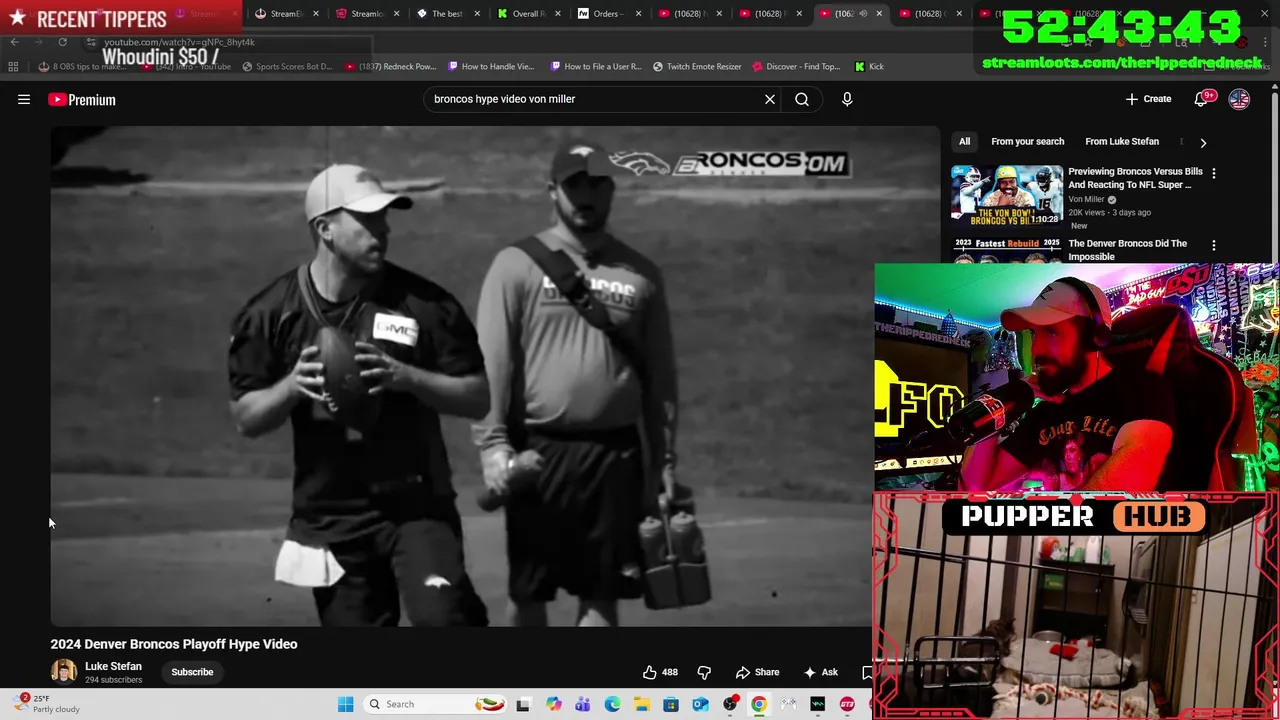1280x720 pixels.
Task: Open the Discover - Find Top... bookmark
Action: [x=796, y=66]
